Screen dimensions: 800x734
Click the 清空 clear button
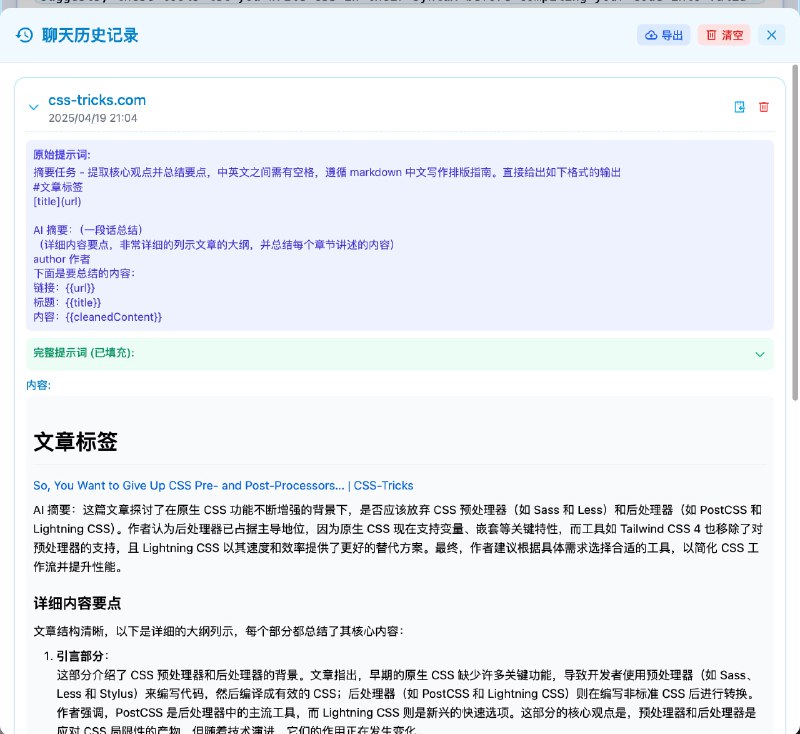(722, 34)
